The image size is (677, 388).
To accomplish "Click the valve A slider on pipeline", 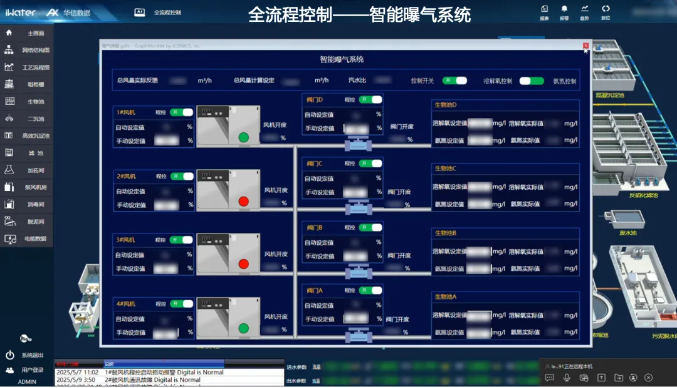I will click(x=358, y=336).
